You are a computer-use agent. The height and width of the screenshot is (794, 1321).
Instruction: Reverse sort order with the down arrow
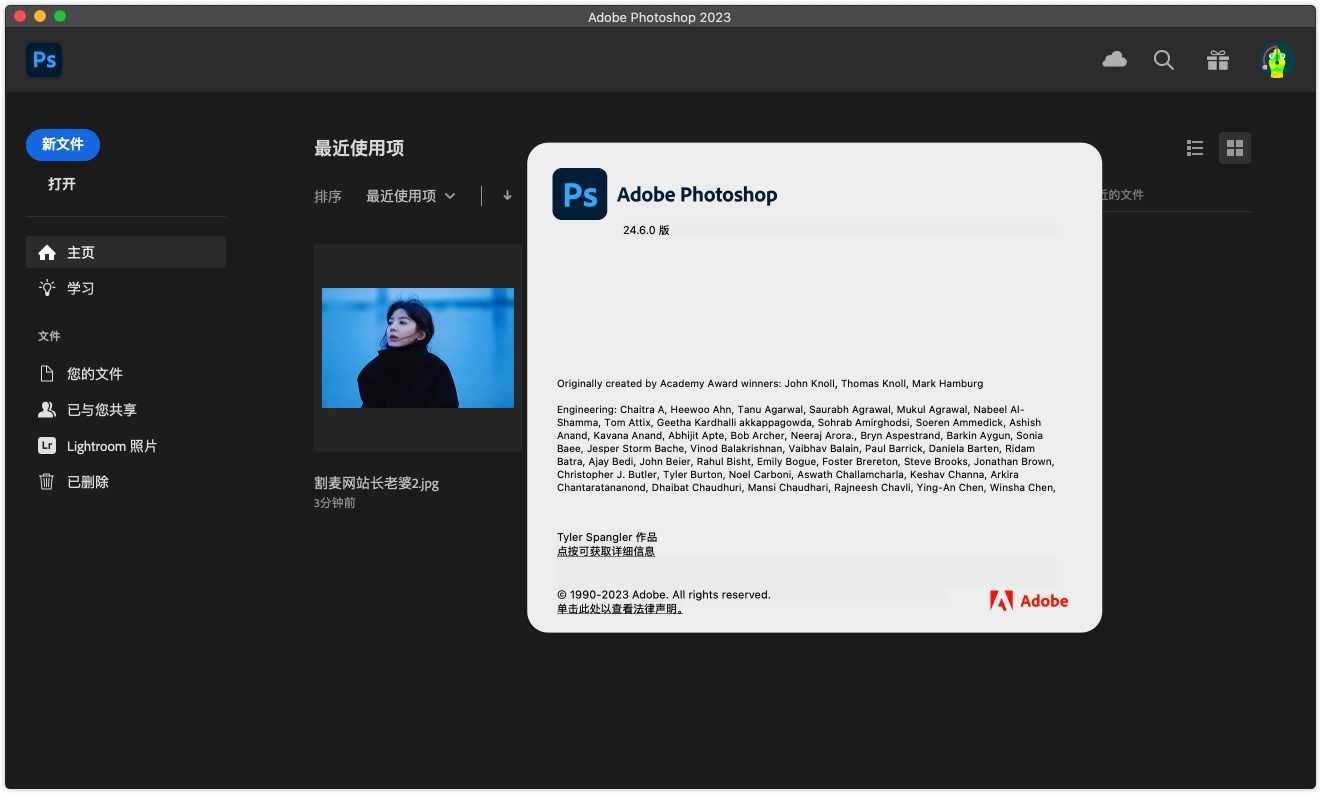pos(507,196)
